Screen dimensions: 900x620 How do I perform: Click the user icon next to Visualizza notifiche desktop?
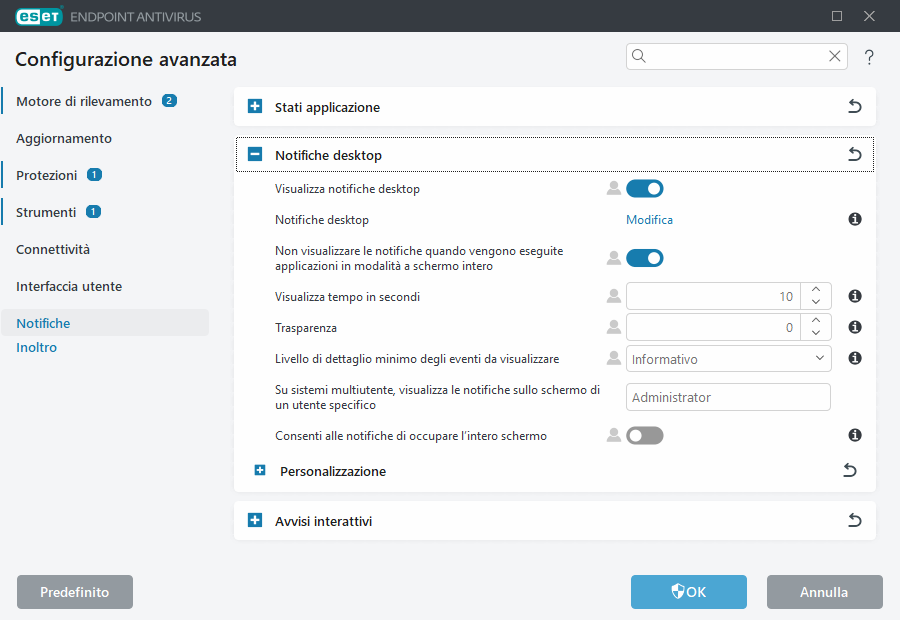pyautogui.click(x=613, y=188)
